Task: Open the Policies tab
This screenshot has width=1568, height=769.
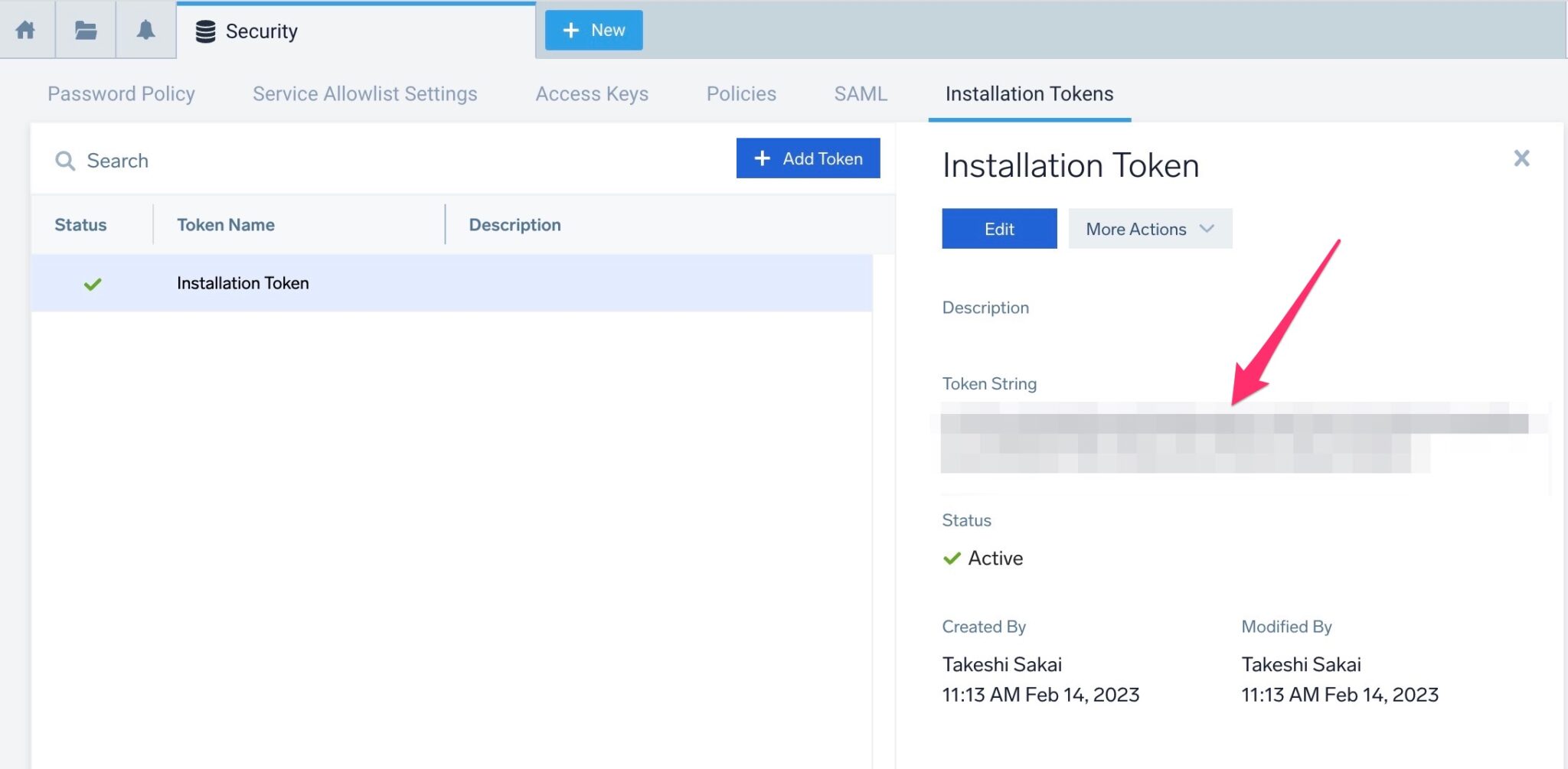Action: tap(740, 93)
